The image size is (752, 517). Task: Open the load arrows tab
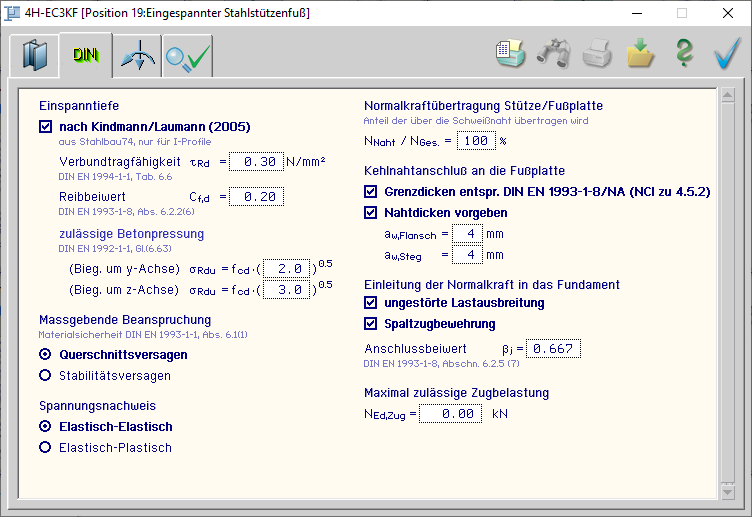tap(137, 57)
